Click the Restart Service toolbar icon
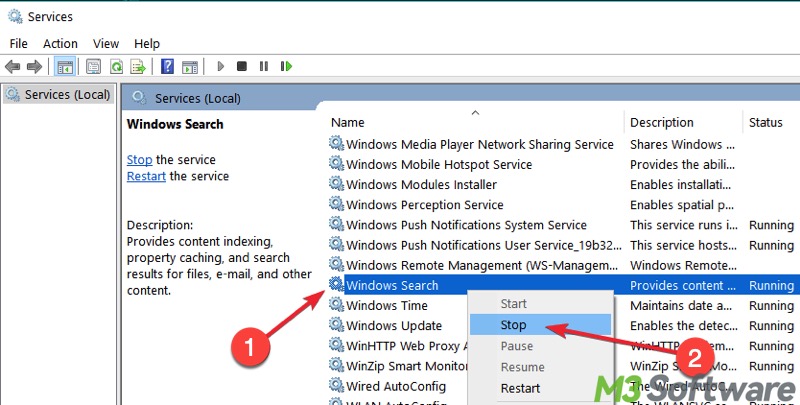Image resolution: width=800 pixels, height=405 pixels. pyautogui.click(x=286, y=66)
